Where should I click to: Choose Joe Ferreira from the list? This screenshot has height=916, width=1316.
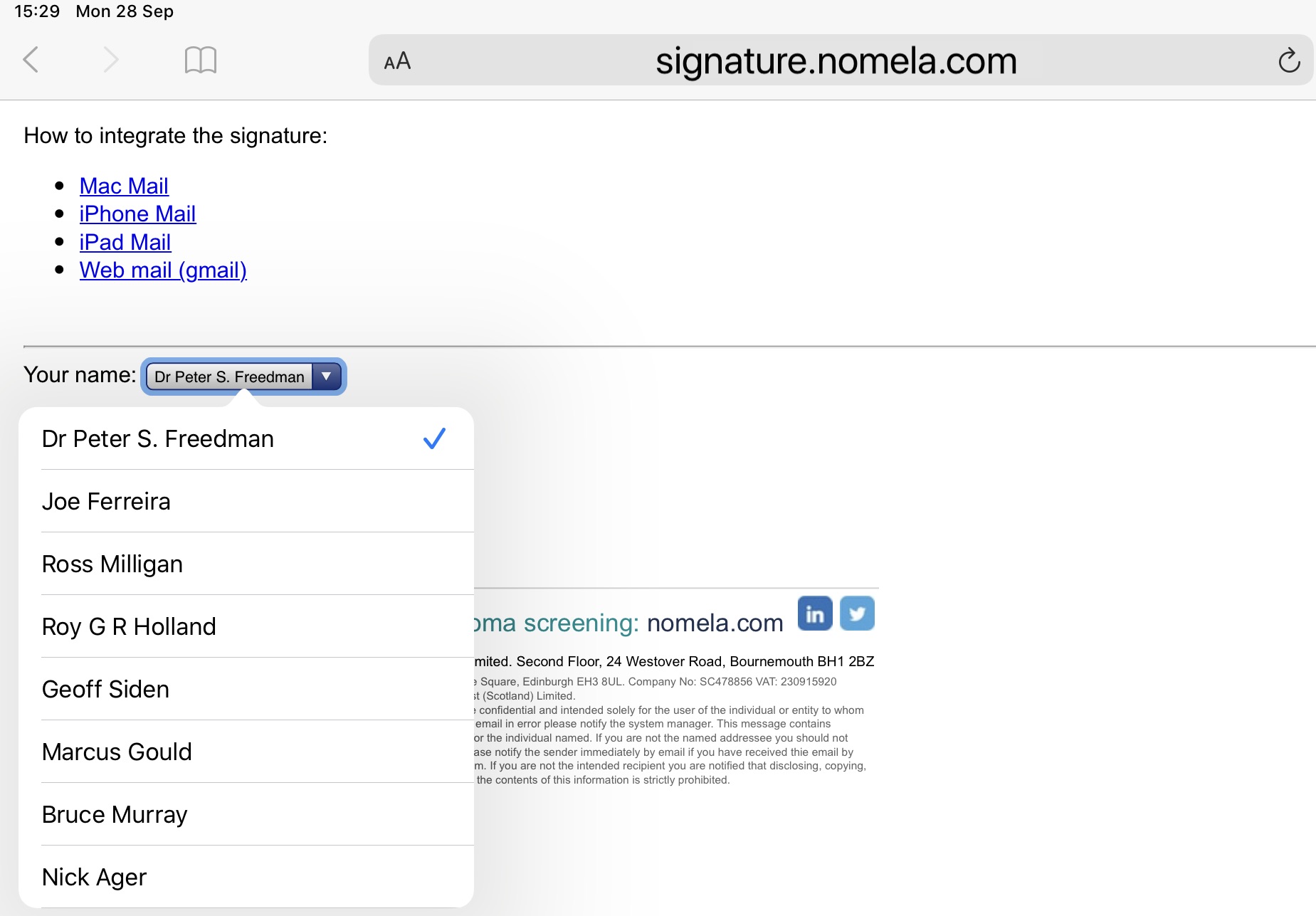click(x=246, y=501)
